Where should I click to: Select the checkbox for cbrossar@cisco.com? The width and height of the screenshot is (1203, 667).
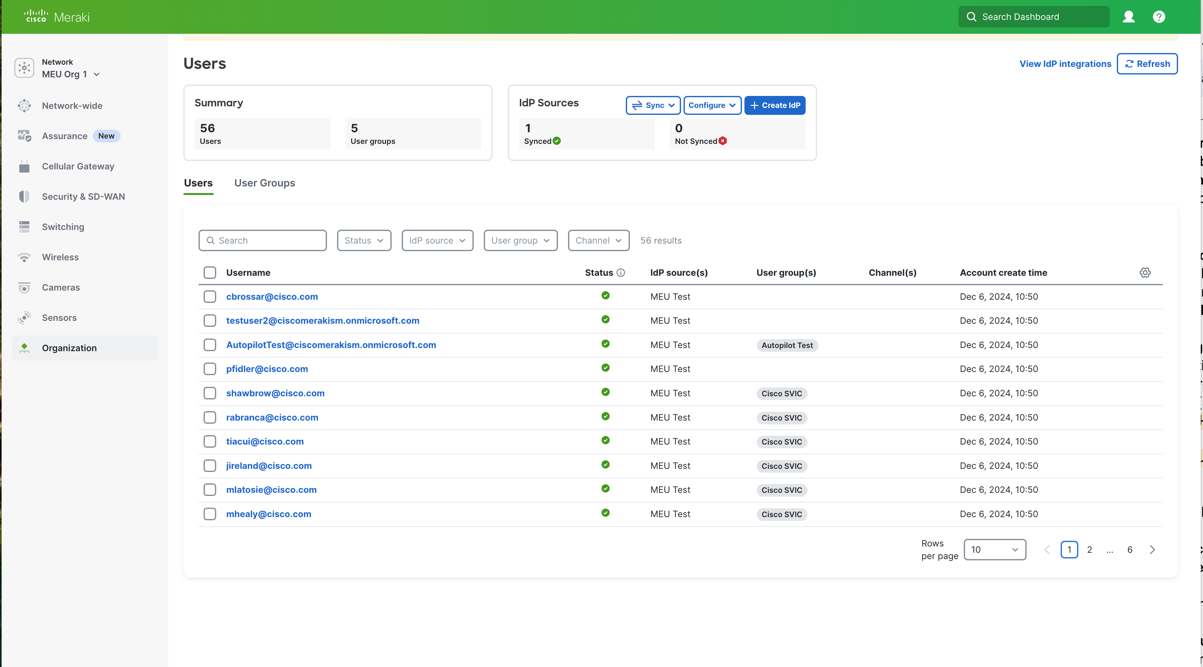209,296
